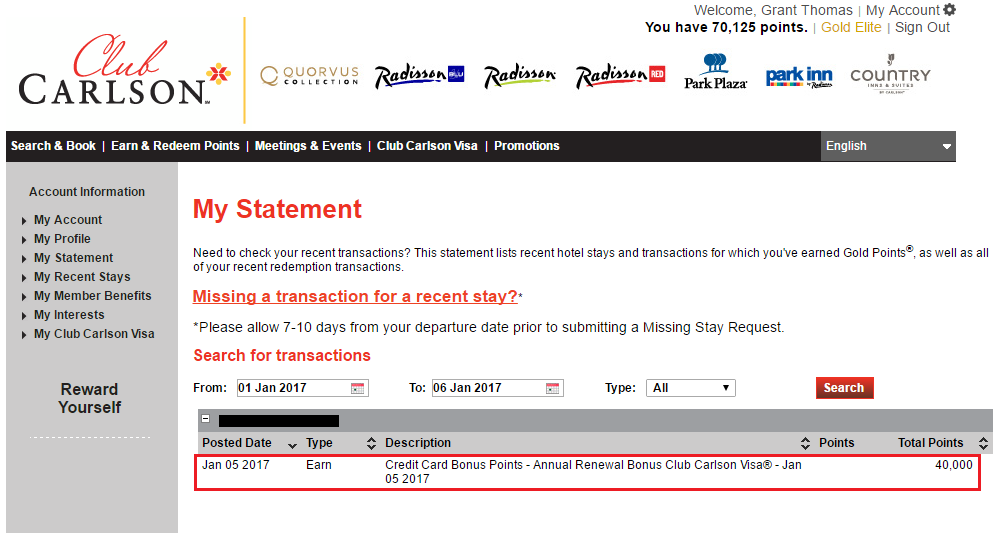Open the Search & Book menu
Viewport: 998px width, 533px height.
(53, 146)
